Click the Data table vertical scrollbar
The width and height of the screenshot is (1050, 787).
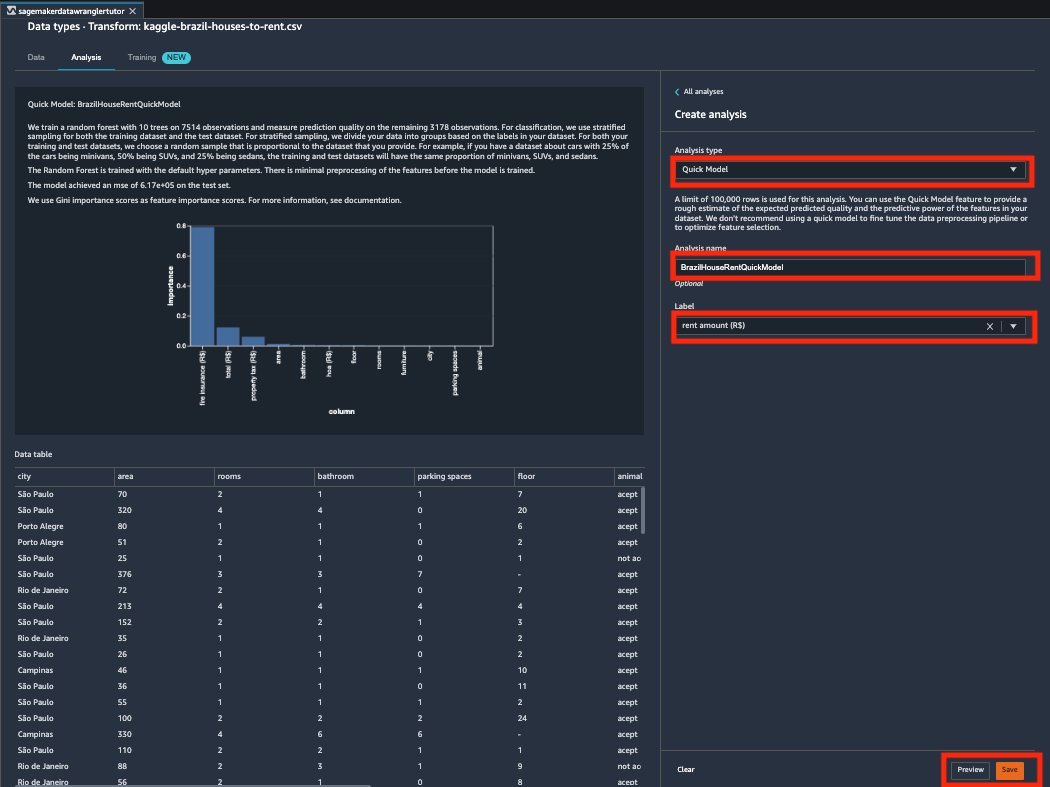(643, 510)
